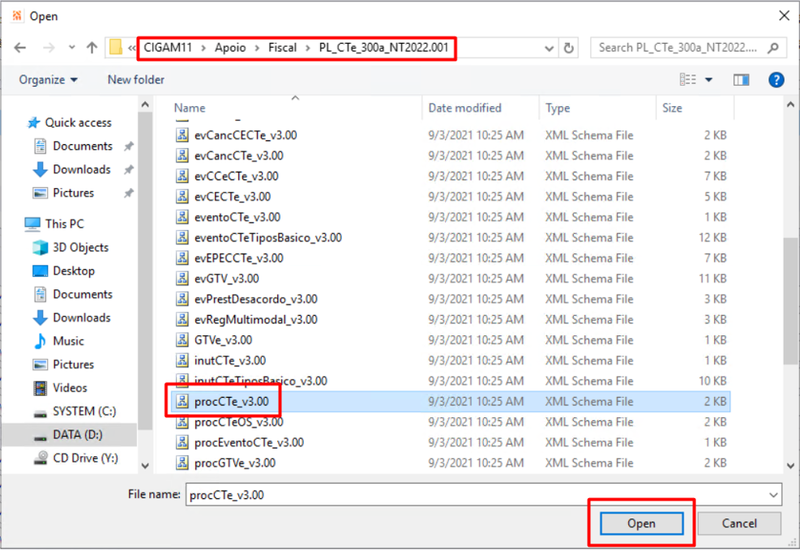Expand the File name dropdown arrow

[773, 495]
